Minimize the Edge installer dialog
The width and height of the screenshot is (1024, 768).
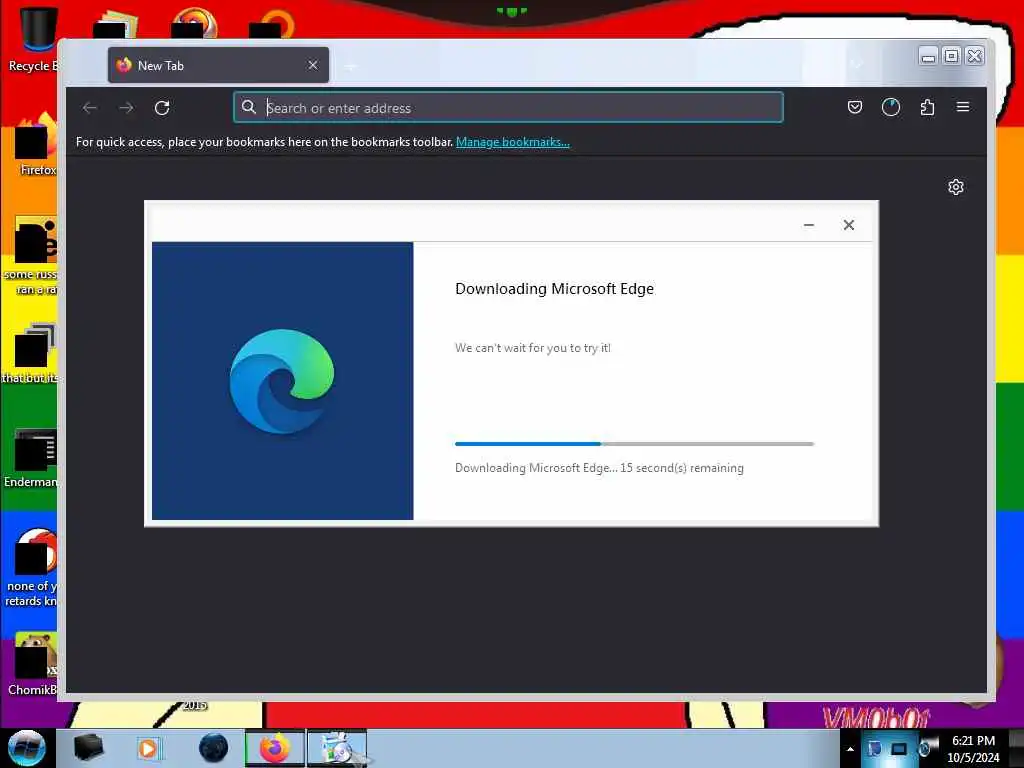pyautogui.click(x=808, y=225)
